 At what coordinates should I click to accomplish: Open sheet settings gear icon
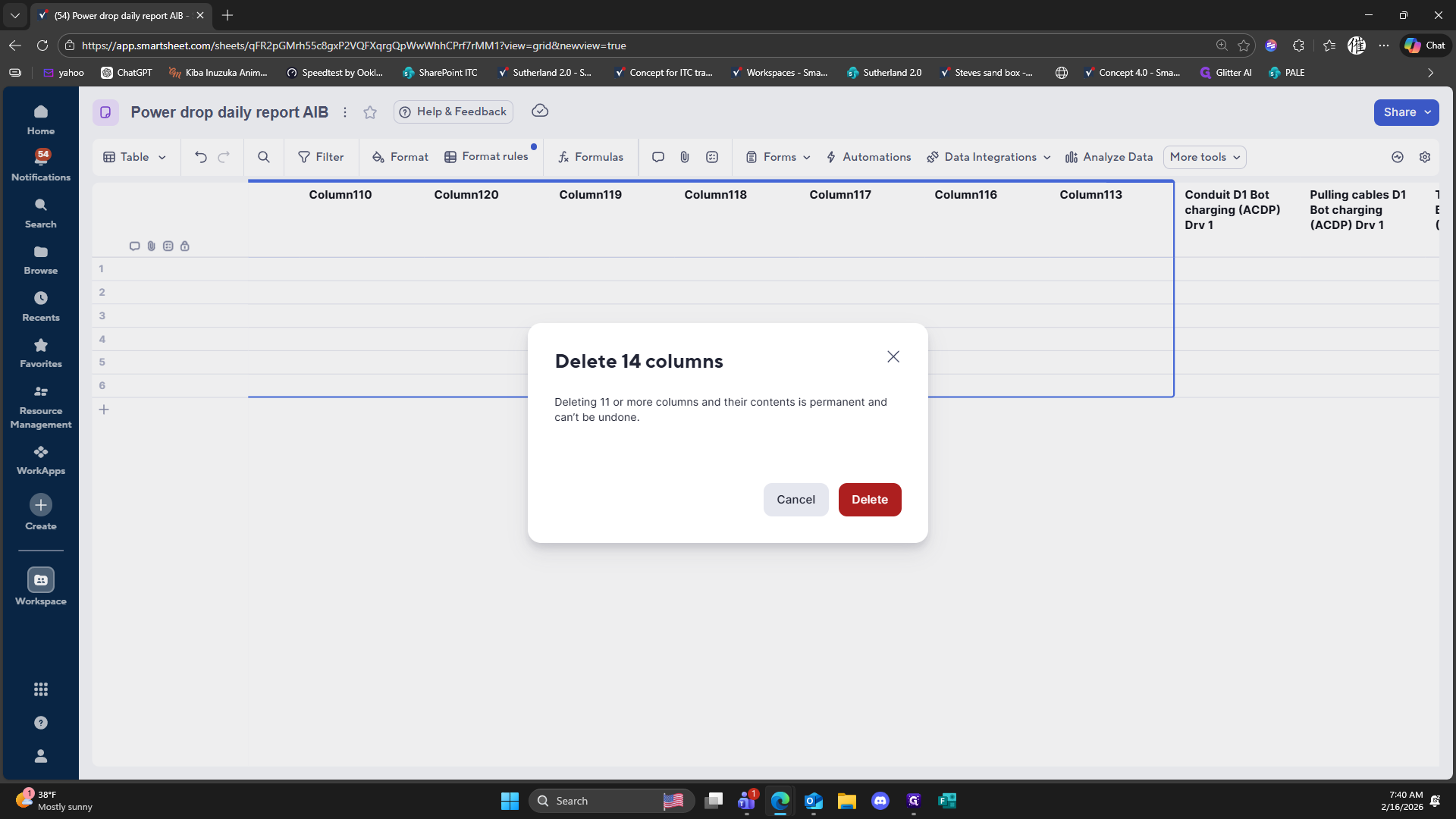(1425, 157)
